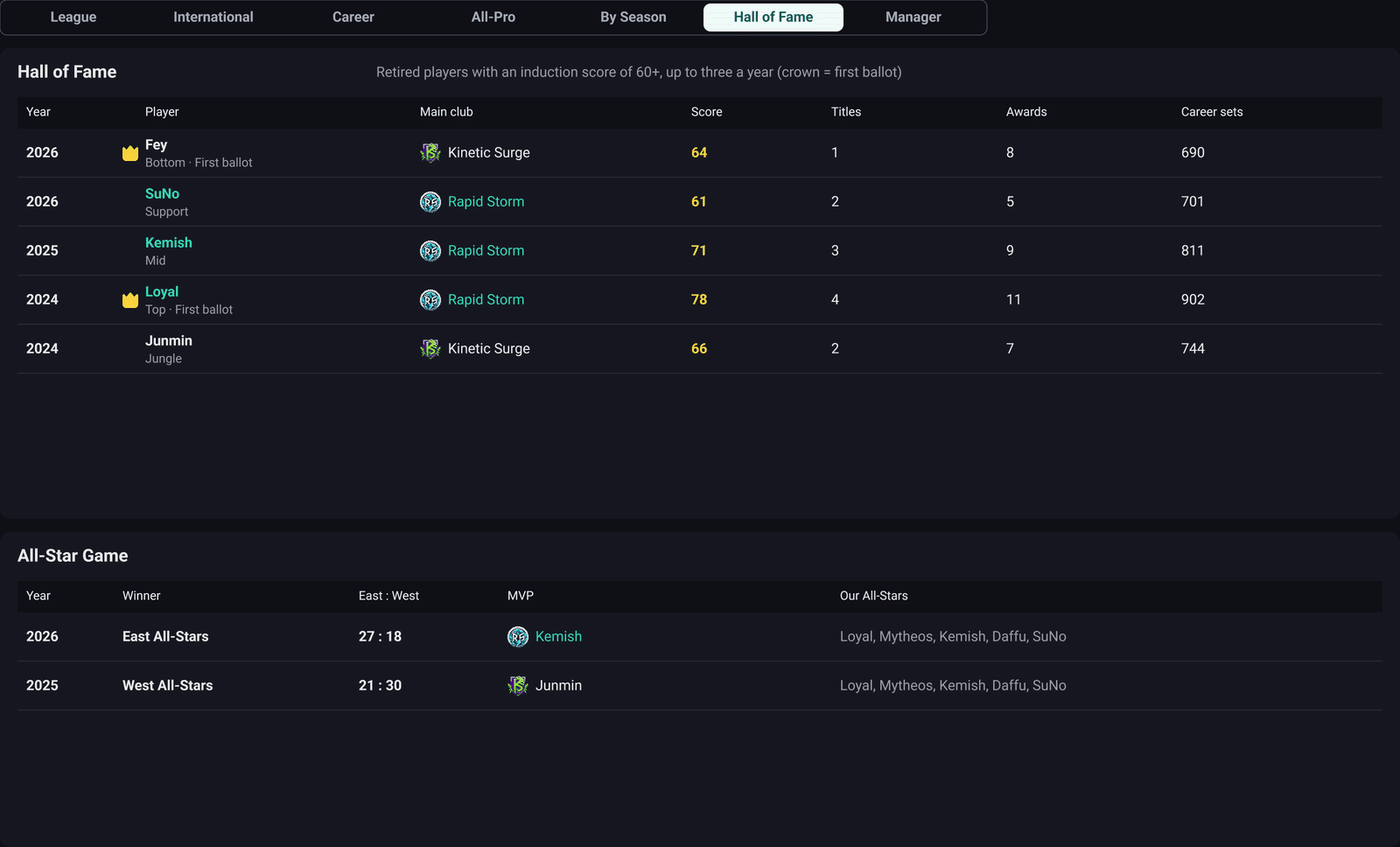The image size is (1400, 847).
Task: Click the West All-Stars winner cell
Action: [x=168, y=686]
